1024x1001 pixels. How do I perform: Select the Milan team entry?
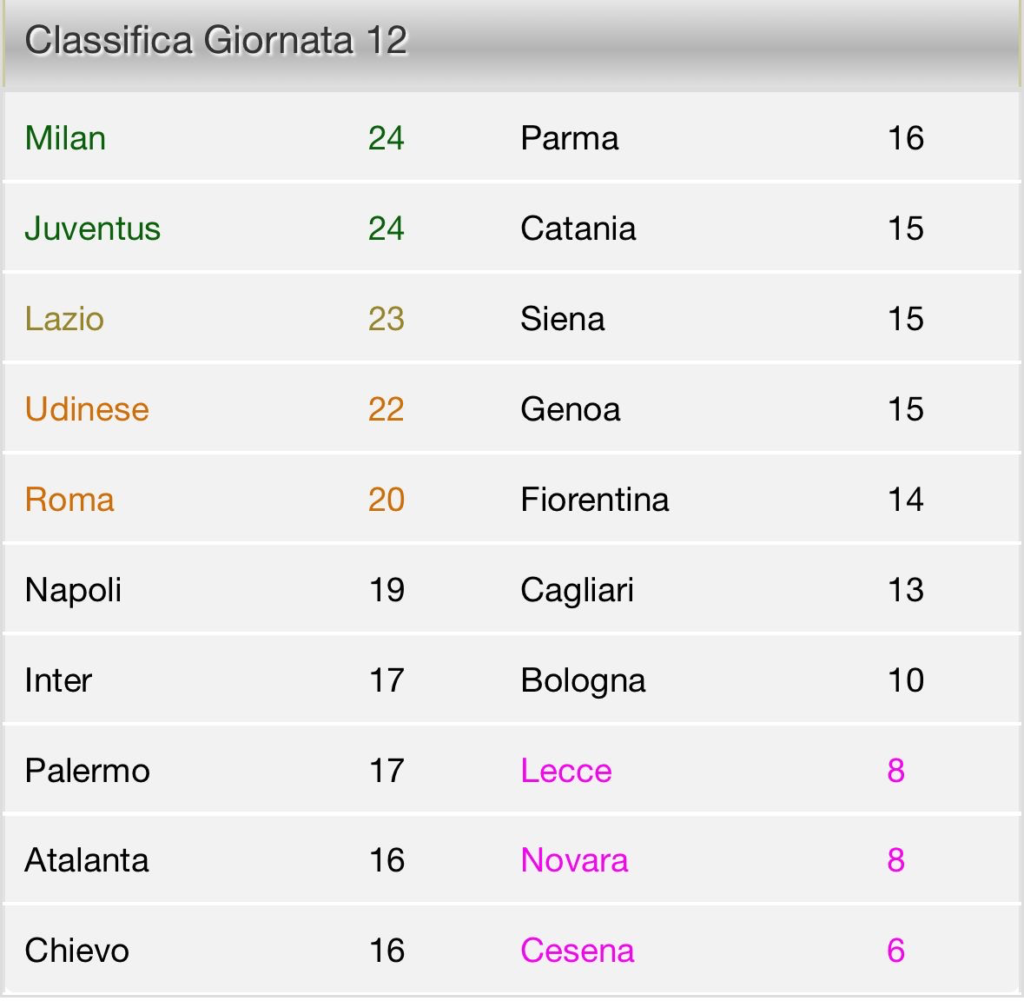[x=64, y=138]
